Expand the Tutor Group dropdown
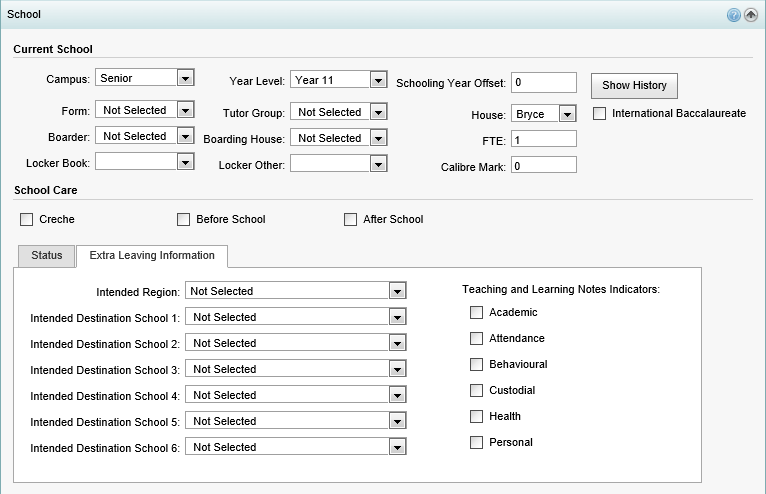The height and width of the screenshot is (494, 766). coord(339,112)
